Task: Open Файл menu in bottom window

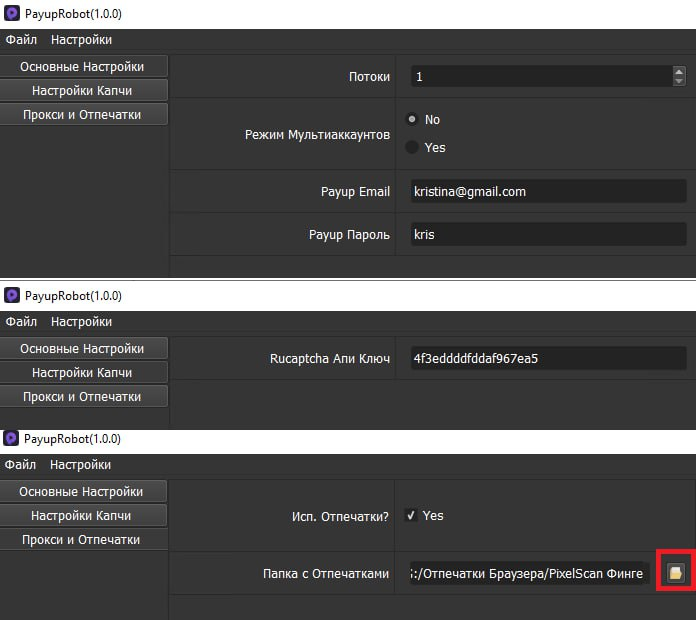Action: (20, 464)
